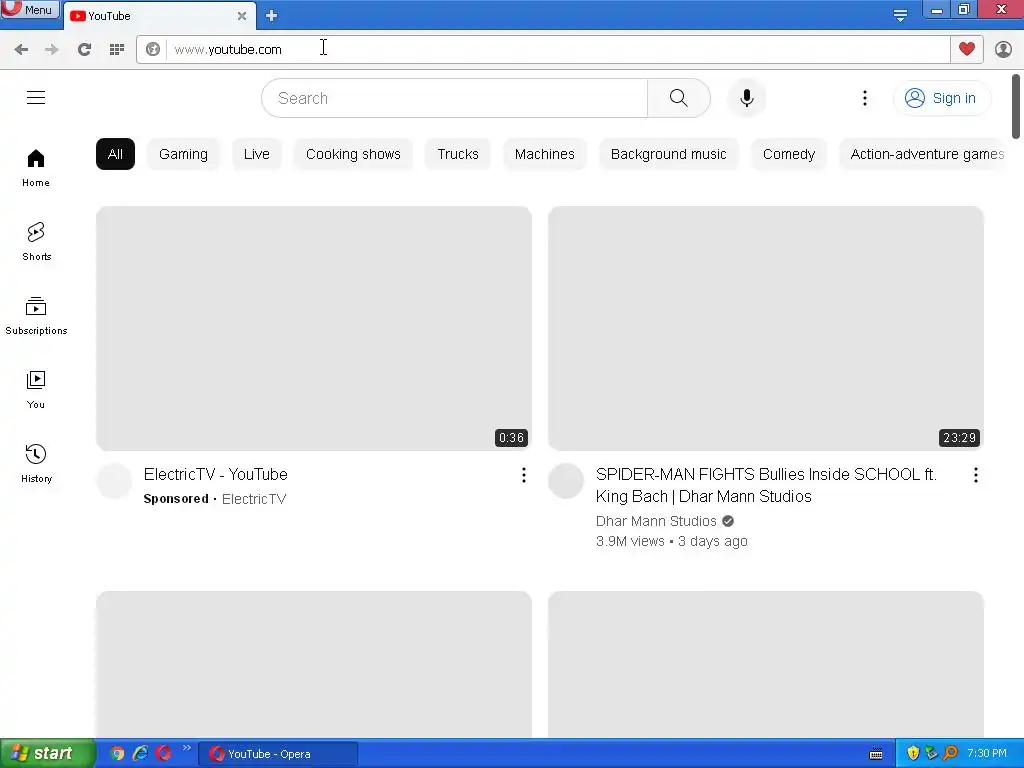Expand quick launch overflow chevron
Viewport: 1024px width, 768px height.
point(187,748)
